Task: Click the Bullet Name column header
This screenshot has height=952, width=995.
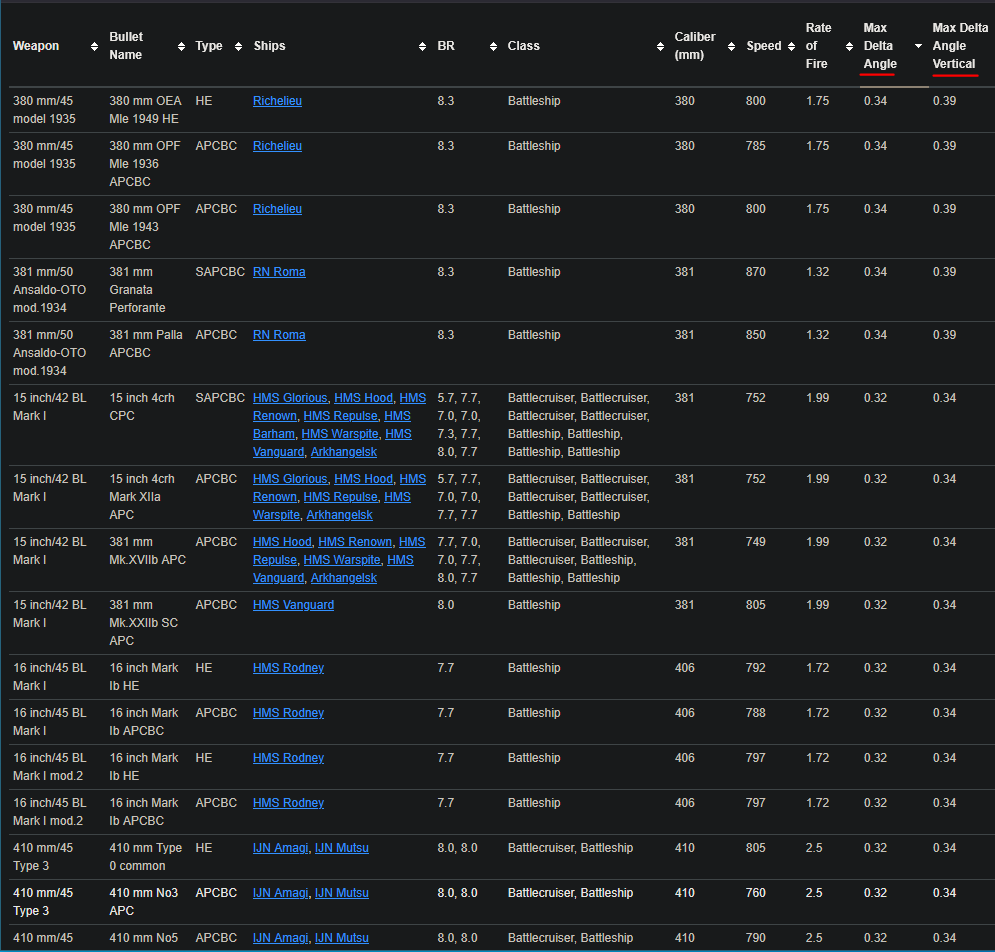Action: (126, 46)
